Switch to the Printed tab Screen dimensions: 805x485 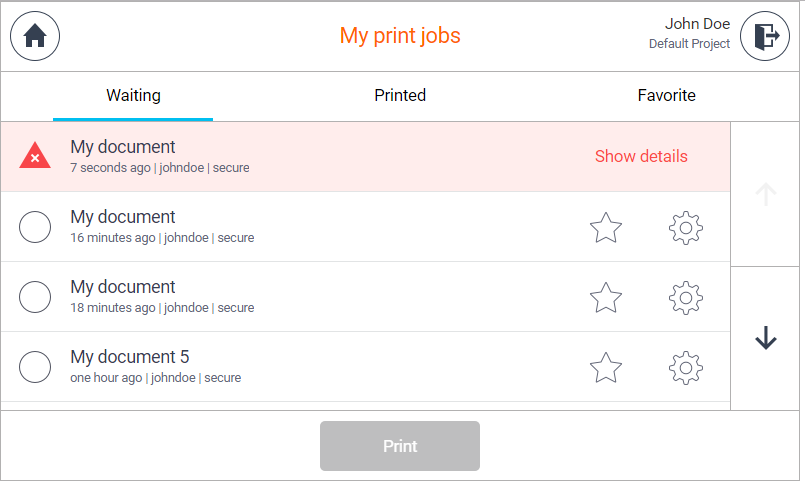(400, 96)
